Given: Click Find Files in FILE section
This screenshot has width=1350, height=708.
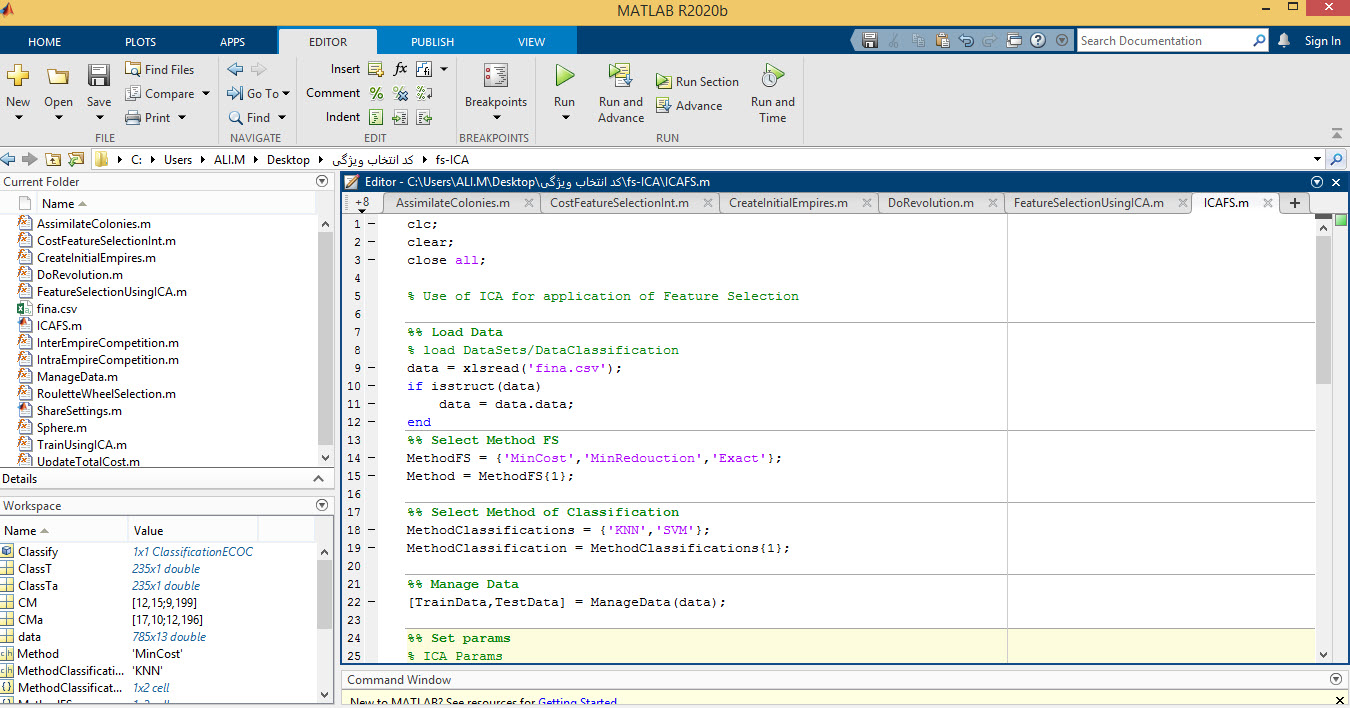Looking at the screenshot, I should coord(159,69).
